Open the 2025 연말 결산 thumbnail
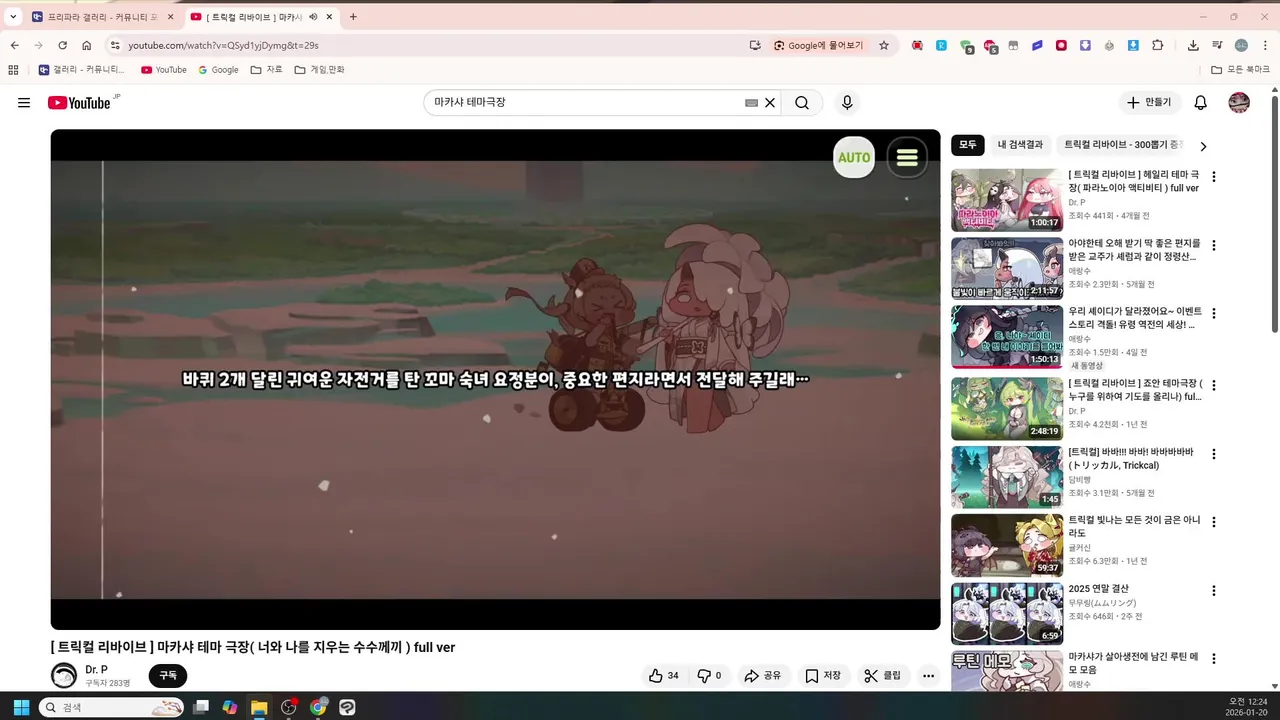This screenshot has width=1280, height=720. click(1007, 613)
